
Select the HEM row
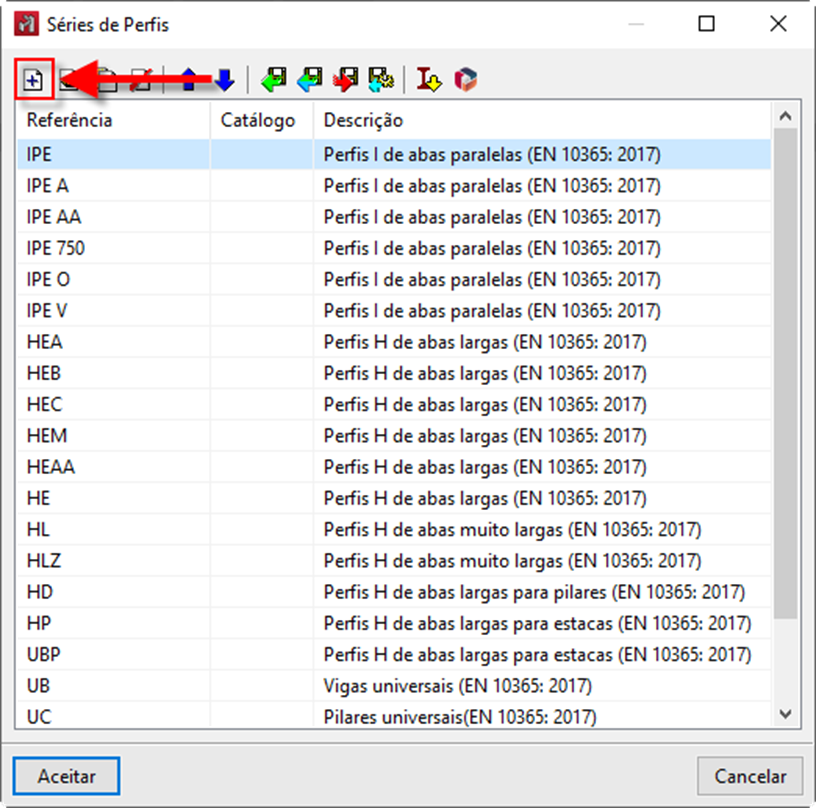tap(394, 435)
